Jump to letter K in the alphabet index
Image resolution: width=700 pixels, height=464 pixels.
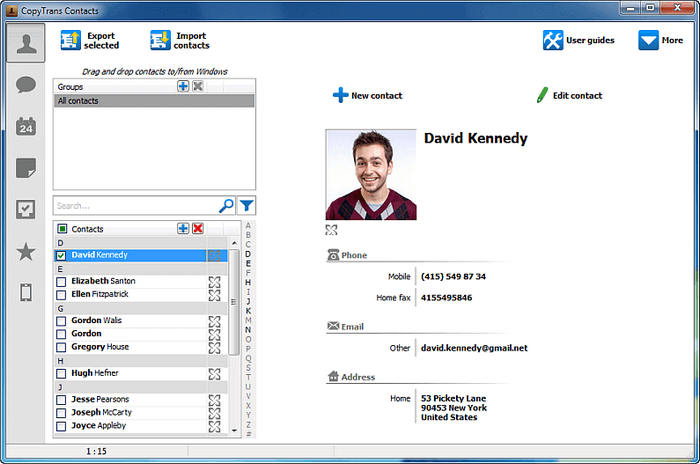click(x=248, y=311)
